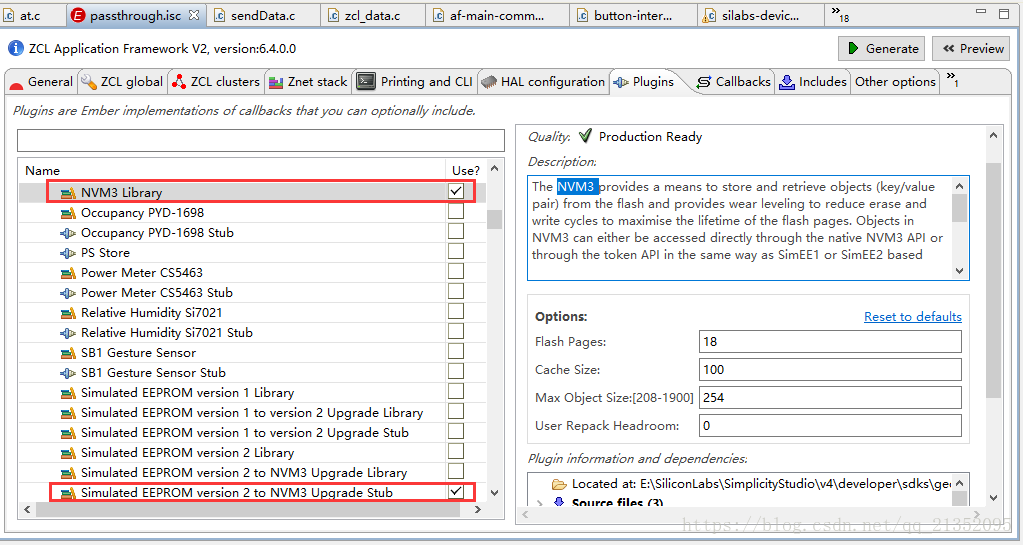Click the Reset to defaults link
Screen dimensions: 1023x545
click(x=913, y=317)
